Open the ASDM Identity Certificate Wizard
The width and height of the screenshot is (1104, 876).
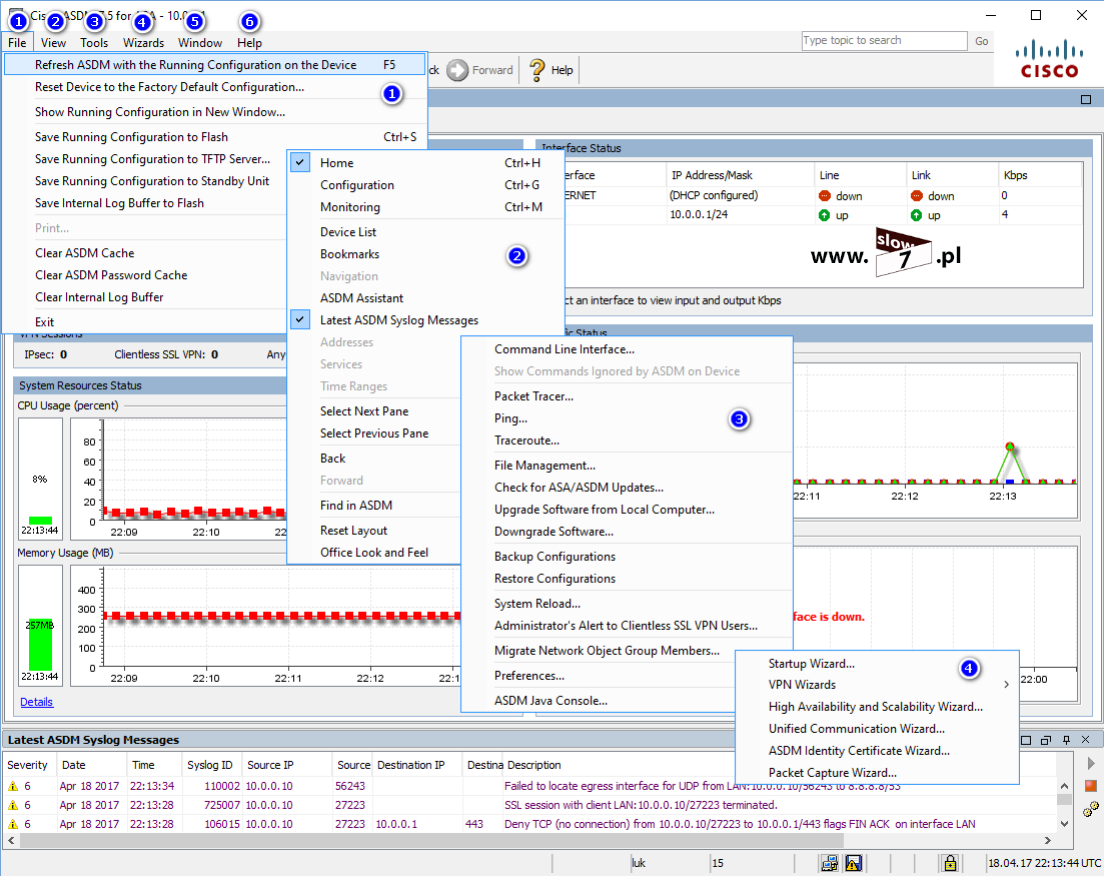click(x=877, y=751)
